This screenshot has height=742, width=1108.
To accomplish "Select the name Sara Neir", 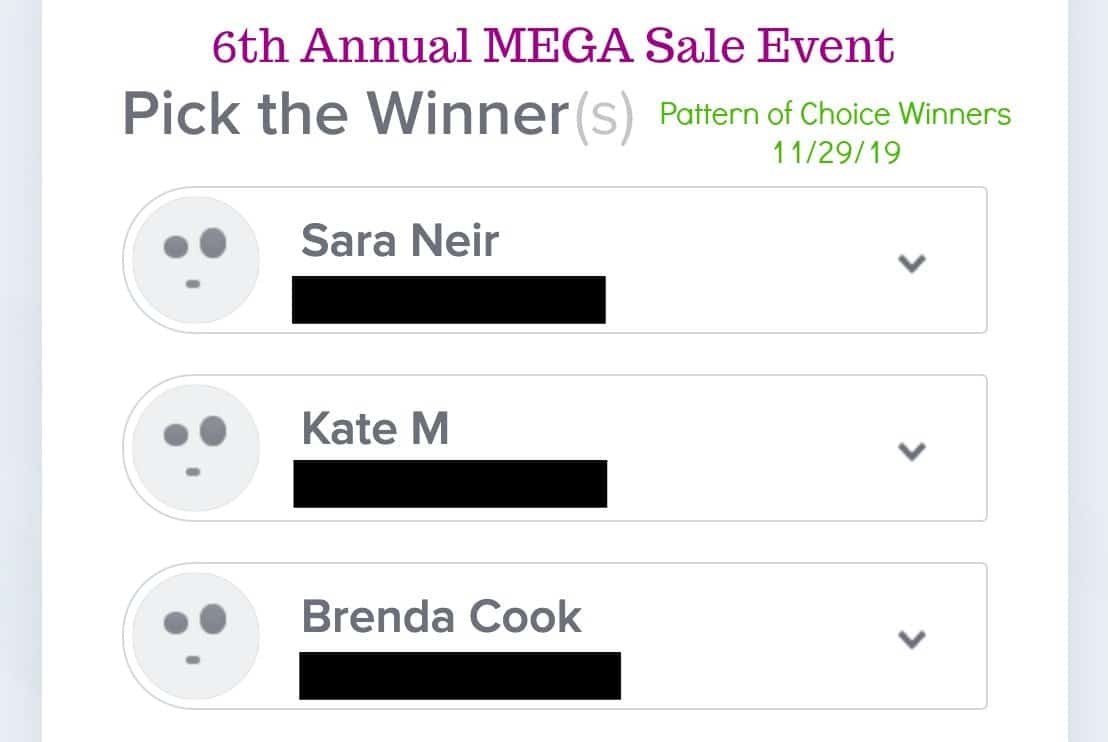I will point(400,240).
